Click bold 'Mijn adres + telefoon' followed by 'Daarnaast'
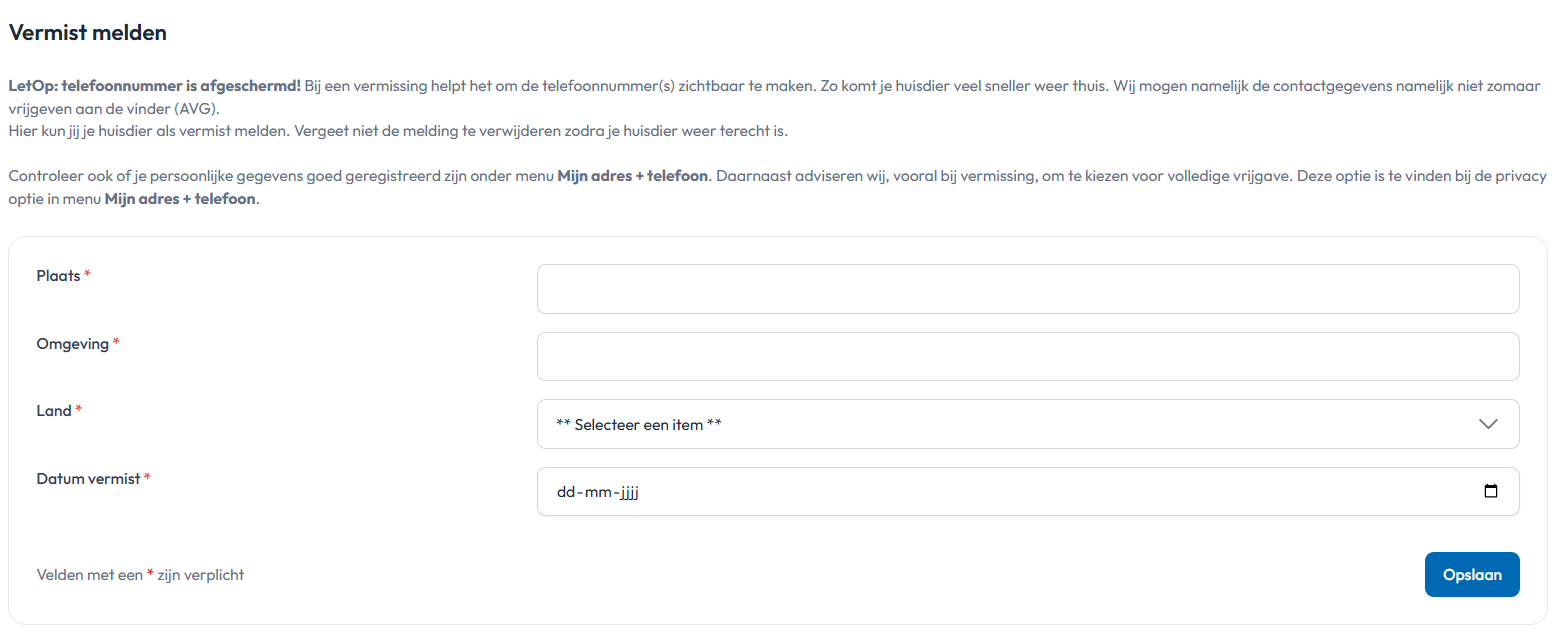Screen dimensions: 1563x633 (x=633, y=176)
